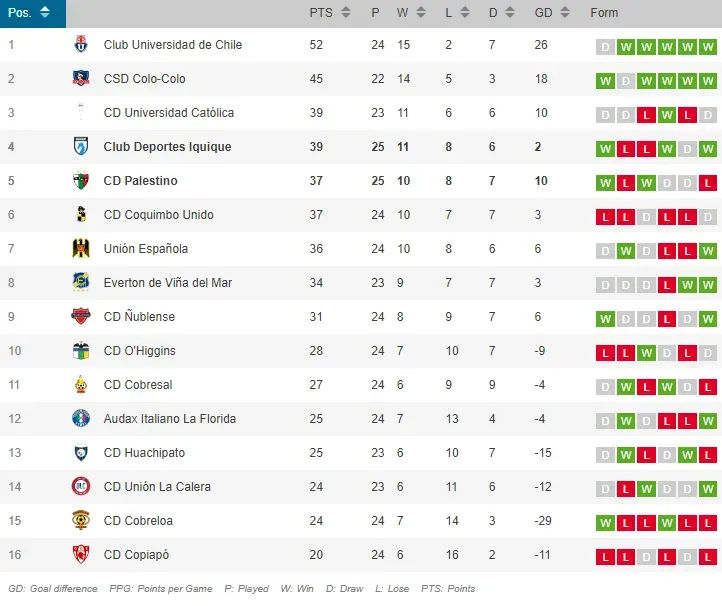Click the CD Palestino team crest
The height and width of the screenshot is (606, 722).
[81, 181]
